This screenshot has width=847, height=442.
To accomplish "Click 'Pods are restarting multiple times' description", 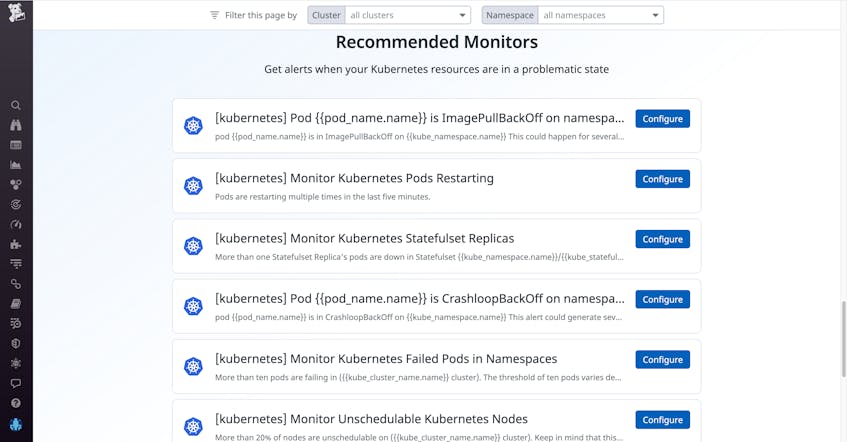I will click(322, 197).
